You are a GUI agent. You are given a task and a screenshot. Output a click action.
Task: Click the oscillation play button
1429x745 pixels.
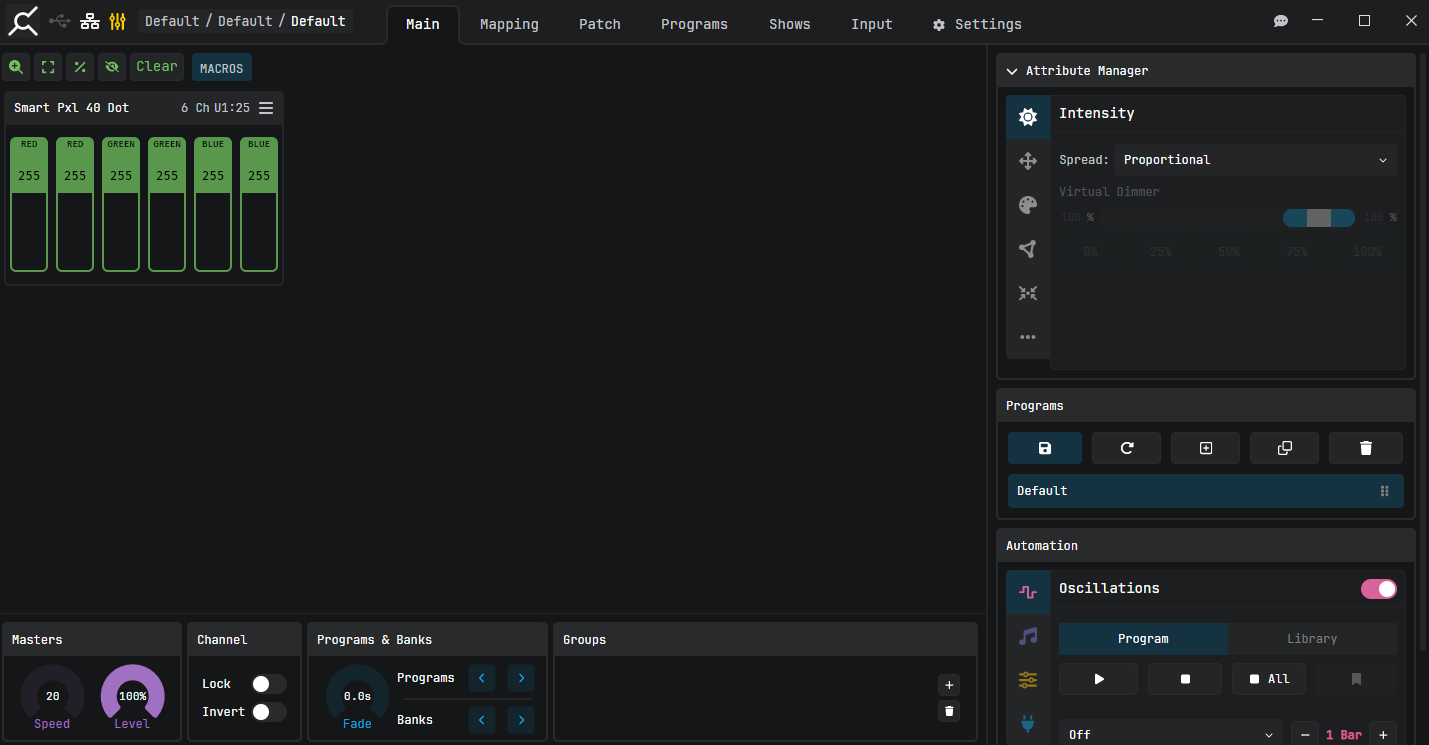[1099, 679]
